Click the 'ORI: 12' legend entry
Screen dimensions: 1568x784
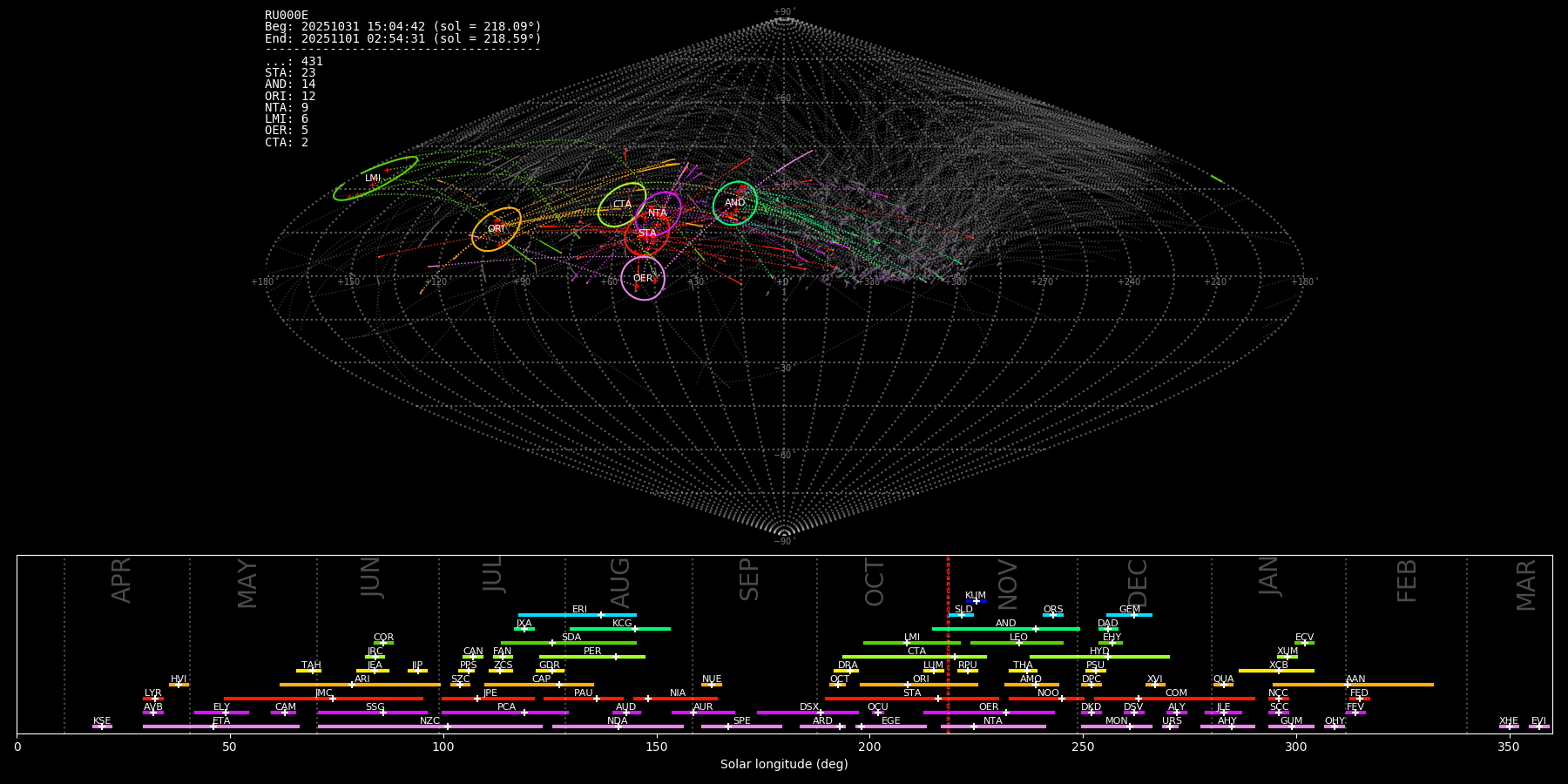point(290,96)
